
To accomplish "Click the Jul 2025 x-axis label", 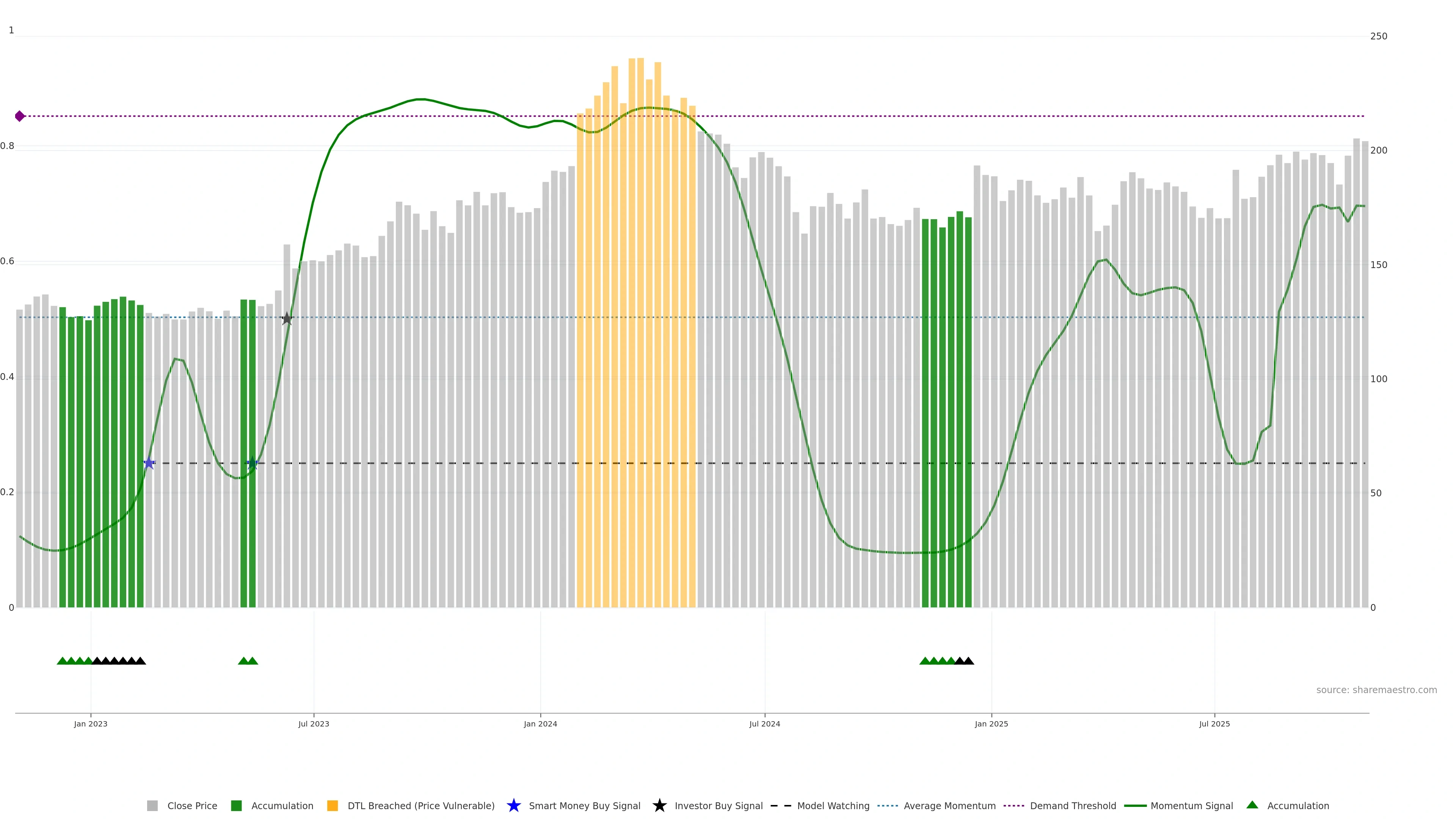I will tap(1214, 724).
